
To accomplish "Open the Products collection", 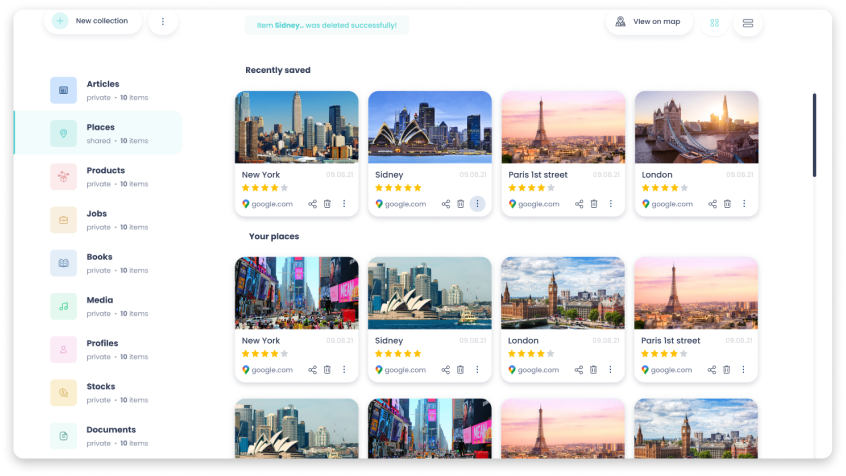I will coord(99,176).
